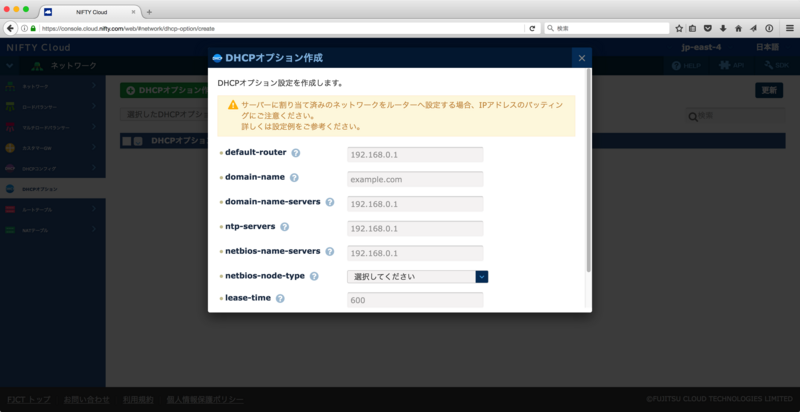Viewport: 800px width, 412px height.
Task: Click the browser URL address field
Action: 281,29
